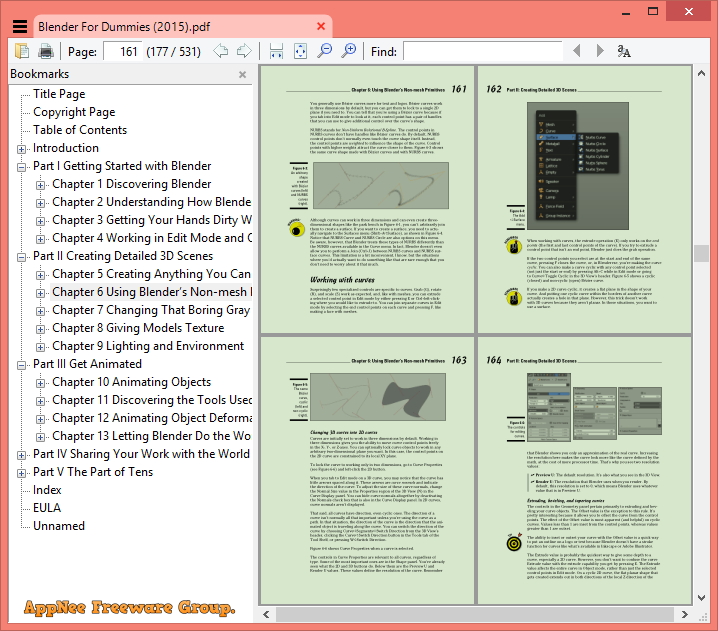
Task: Click page 163 thumbnail
Action: coord(367,471)
